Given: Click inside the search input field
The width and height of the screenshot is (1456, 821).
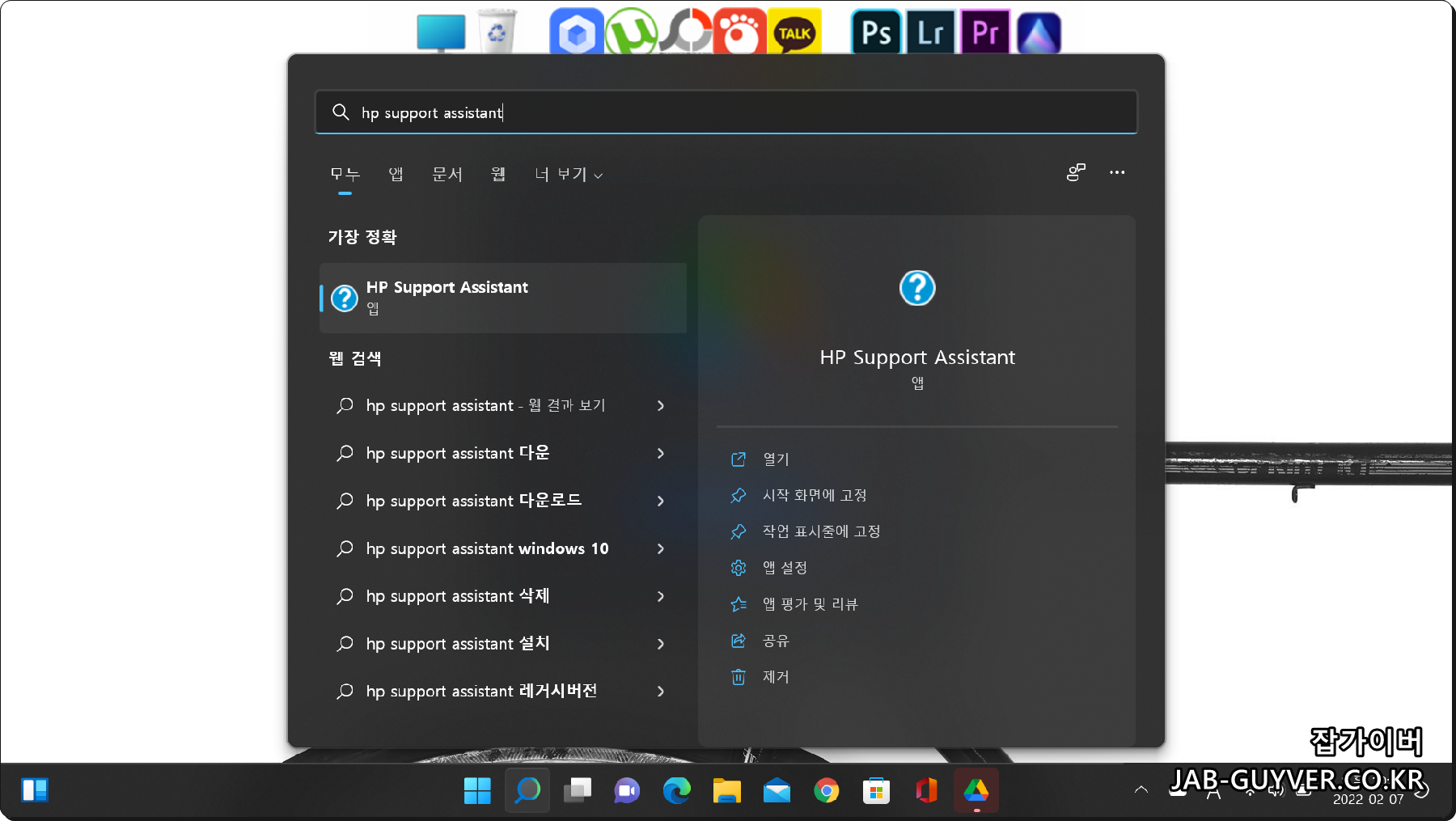Looking at the screenshot, I should pos(726,112).
